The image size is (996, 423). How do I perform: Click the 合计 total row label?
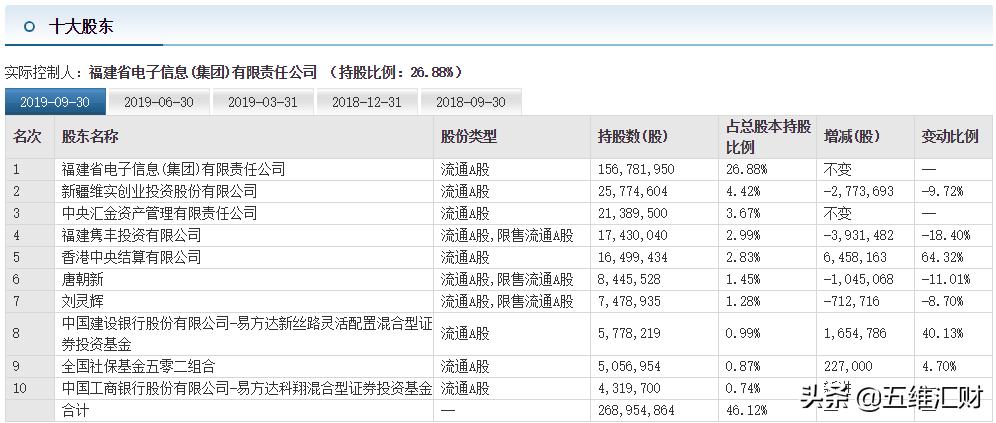pyautogui.click(x=76, y=411)
